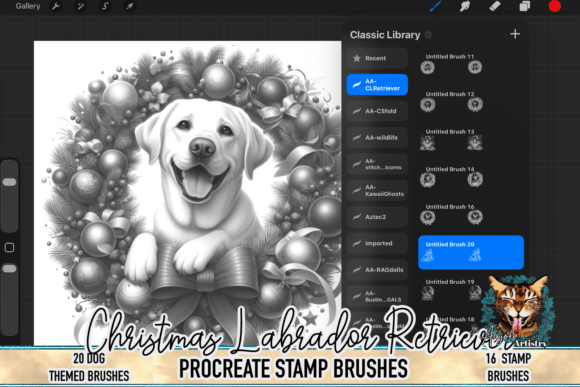Screen dimensions: 580x387
Task: Select the Selection S-shaped tool
Action: click(x=105, y=6)
